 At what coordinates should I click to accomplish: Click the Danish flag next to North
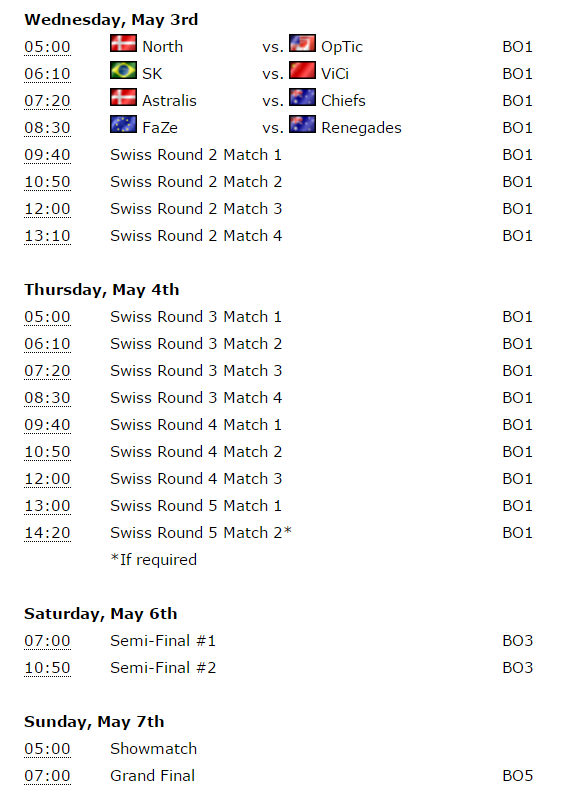123,43
